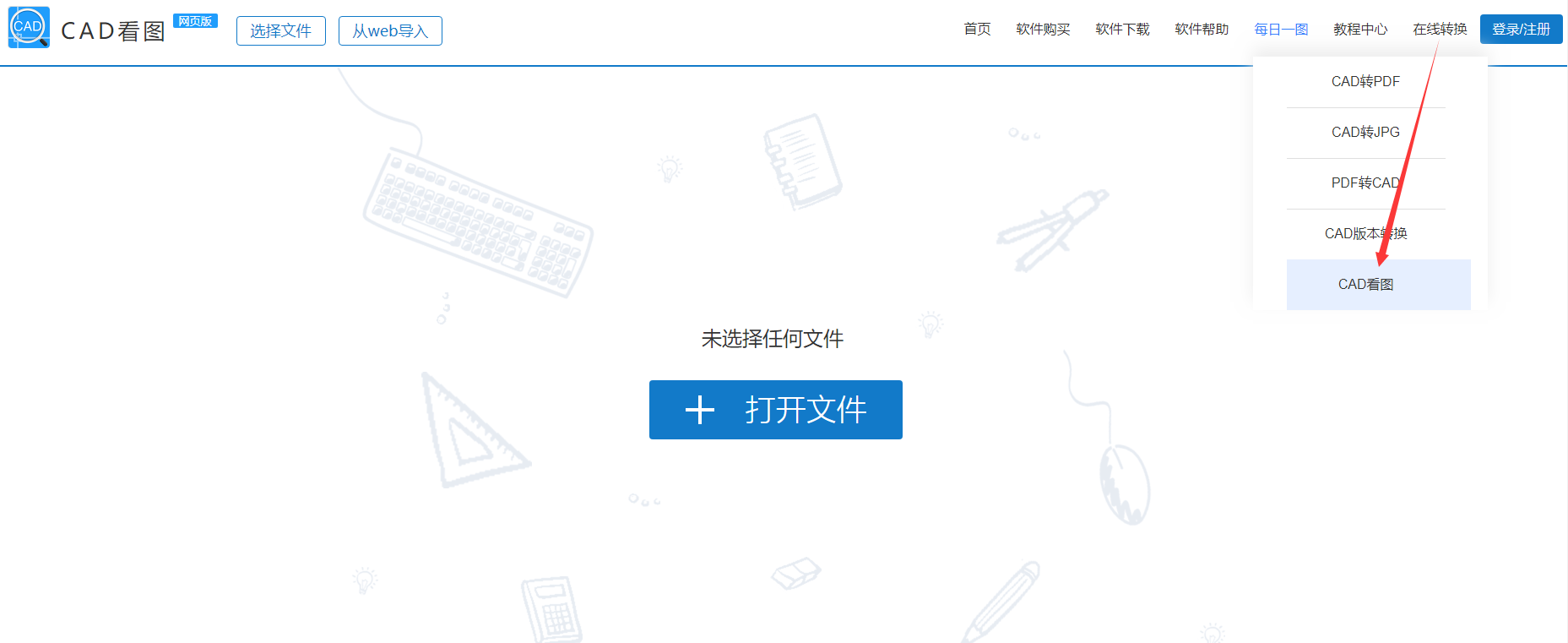This screenshot has height=643, width=1568.
Task: Click the 选择文件 button
Action: pos(281,31)
